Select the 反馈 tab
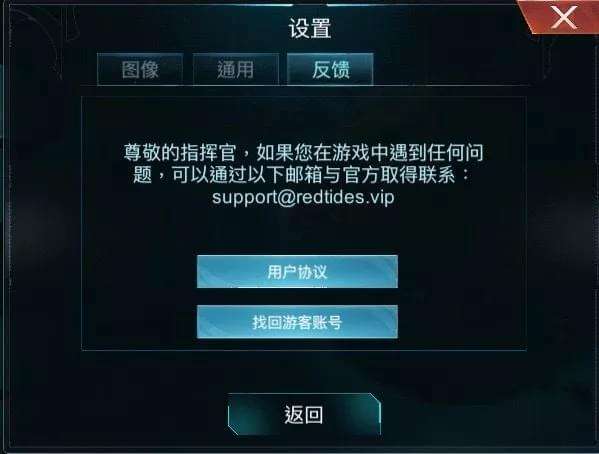Viewport: 599px width, 454px height. click(x=330, y=70)
